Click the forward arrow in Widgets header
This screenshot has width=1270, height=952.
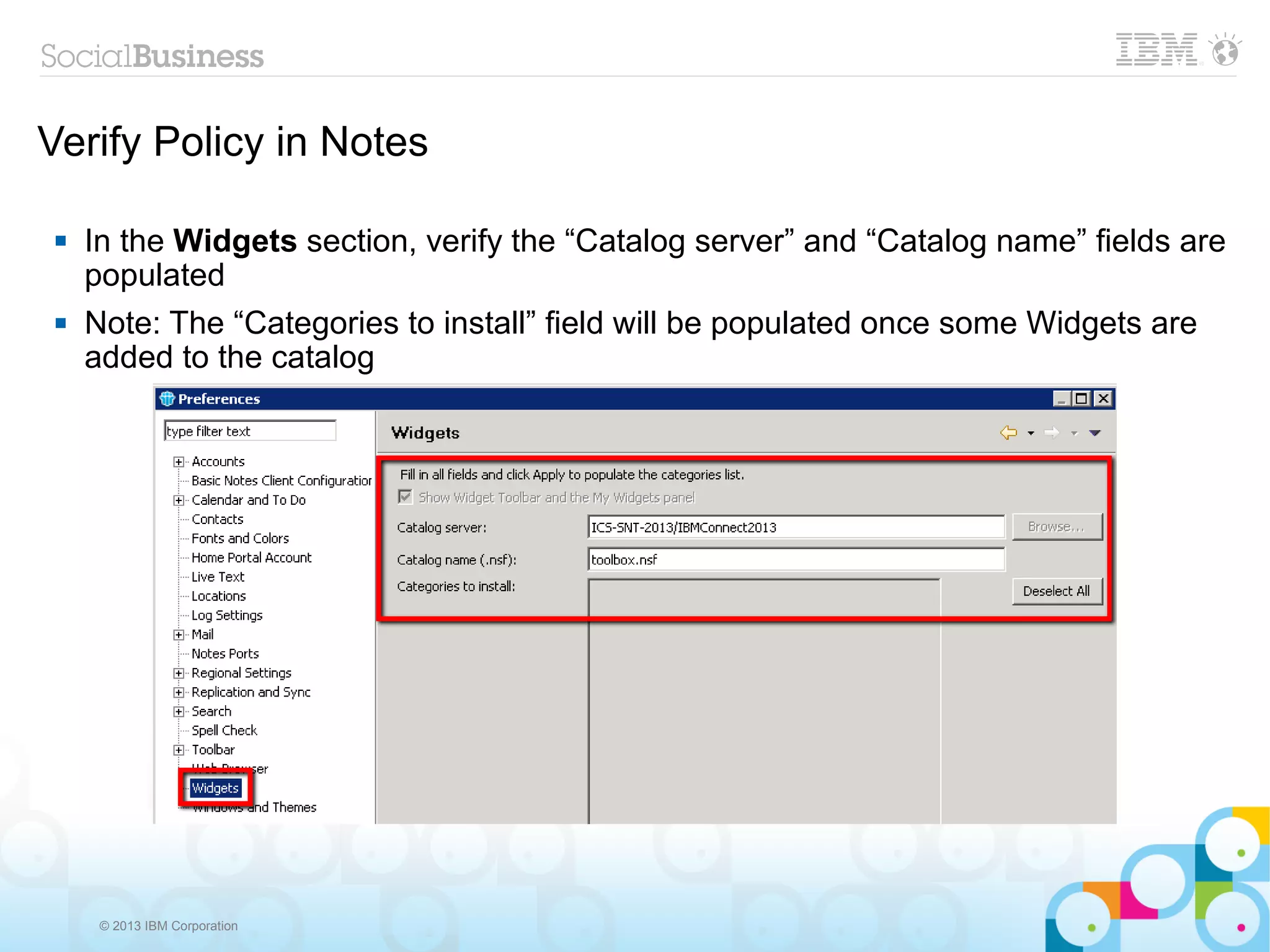pyautogui.click(x=1052, y=432)
